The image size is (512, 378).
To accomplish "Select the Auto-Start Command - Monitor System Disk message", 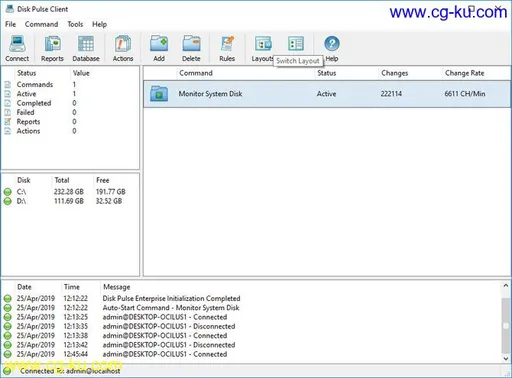I will click(x=171, y=308).
